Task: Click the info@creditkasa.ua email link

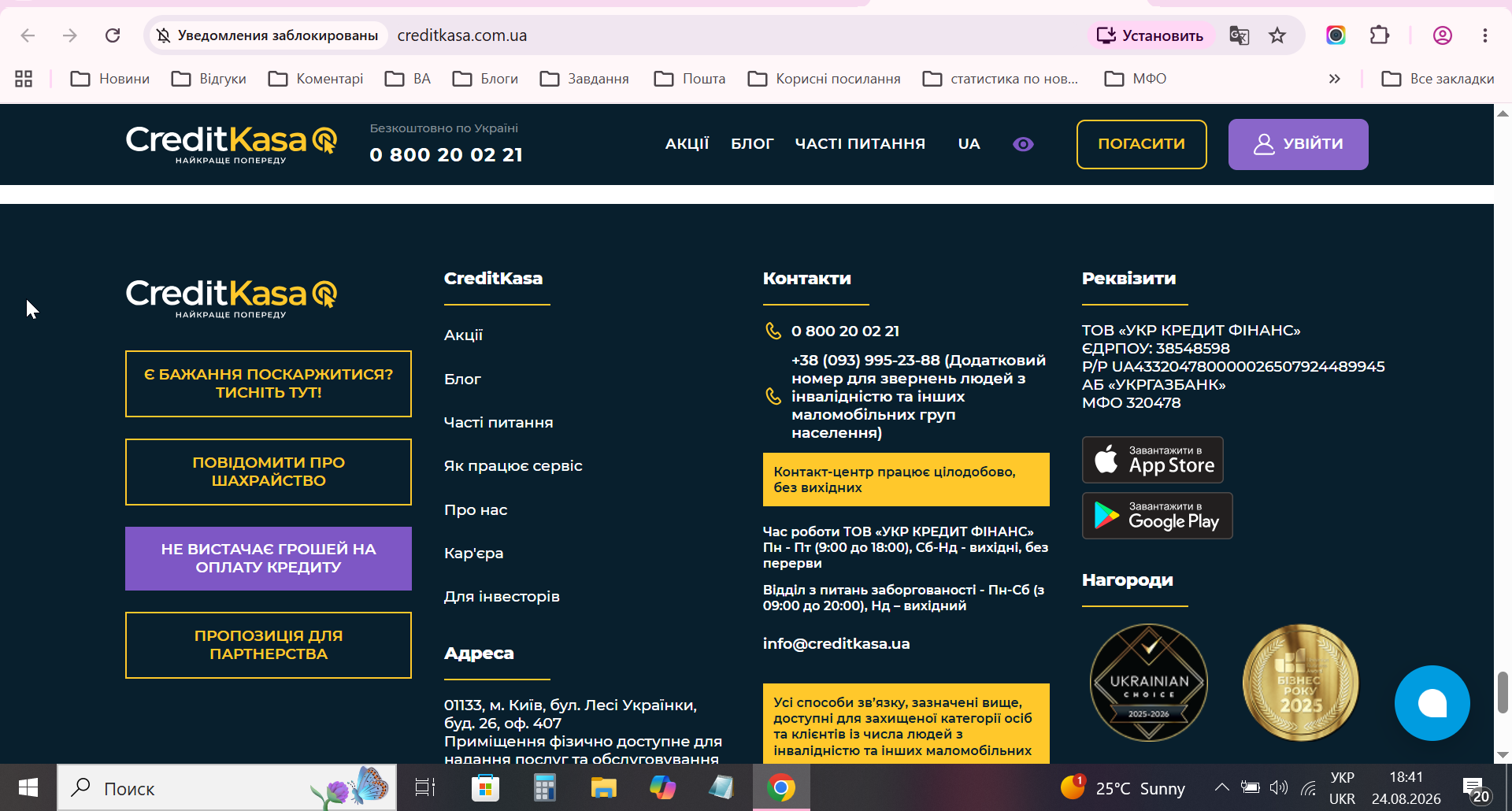Action: pos(836,644)
